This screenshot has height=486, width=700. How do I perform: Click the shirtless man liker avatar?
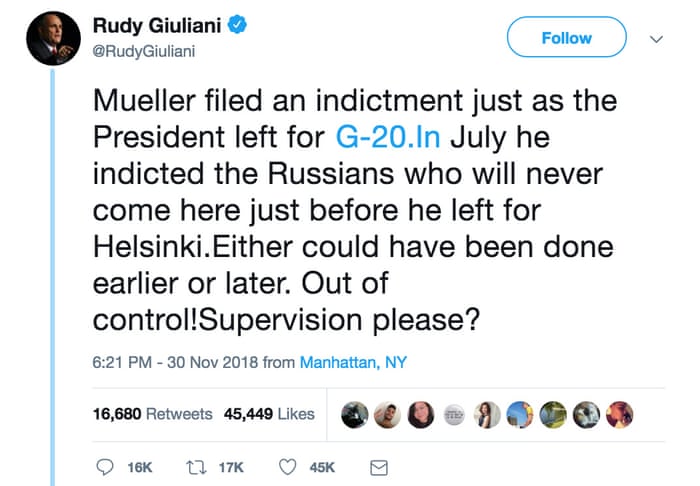(387, 414)
